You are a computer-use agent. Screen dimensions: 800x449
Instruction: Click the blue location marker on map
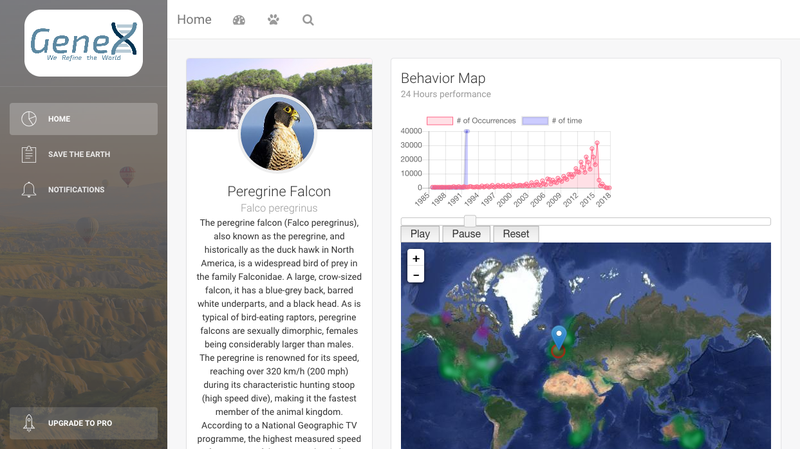click(x=559, y=338)
